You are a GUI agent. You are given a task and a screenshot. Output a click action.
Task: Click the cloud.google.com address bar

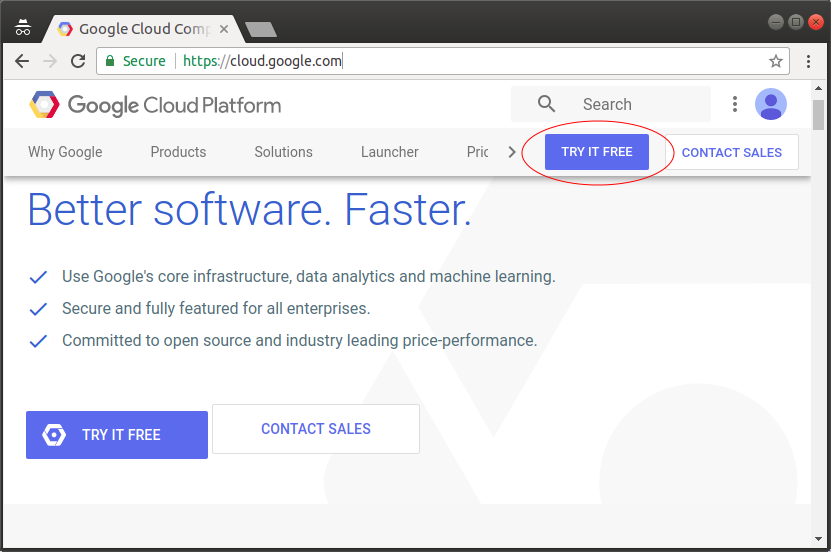(x=442, y=61)
